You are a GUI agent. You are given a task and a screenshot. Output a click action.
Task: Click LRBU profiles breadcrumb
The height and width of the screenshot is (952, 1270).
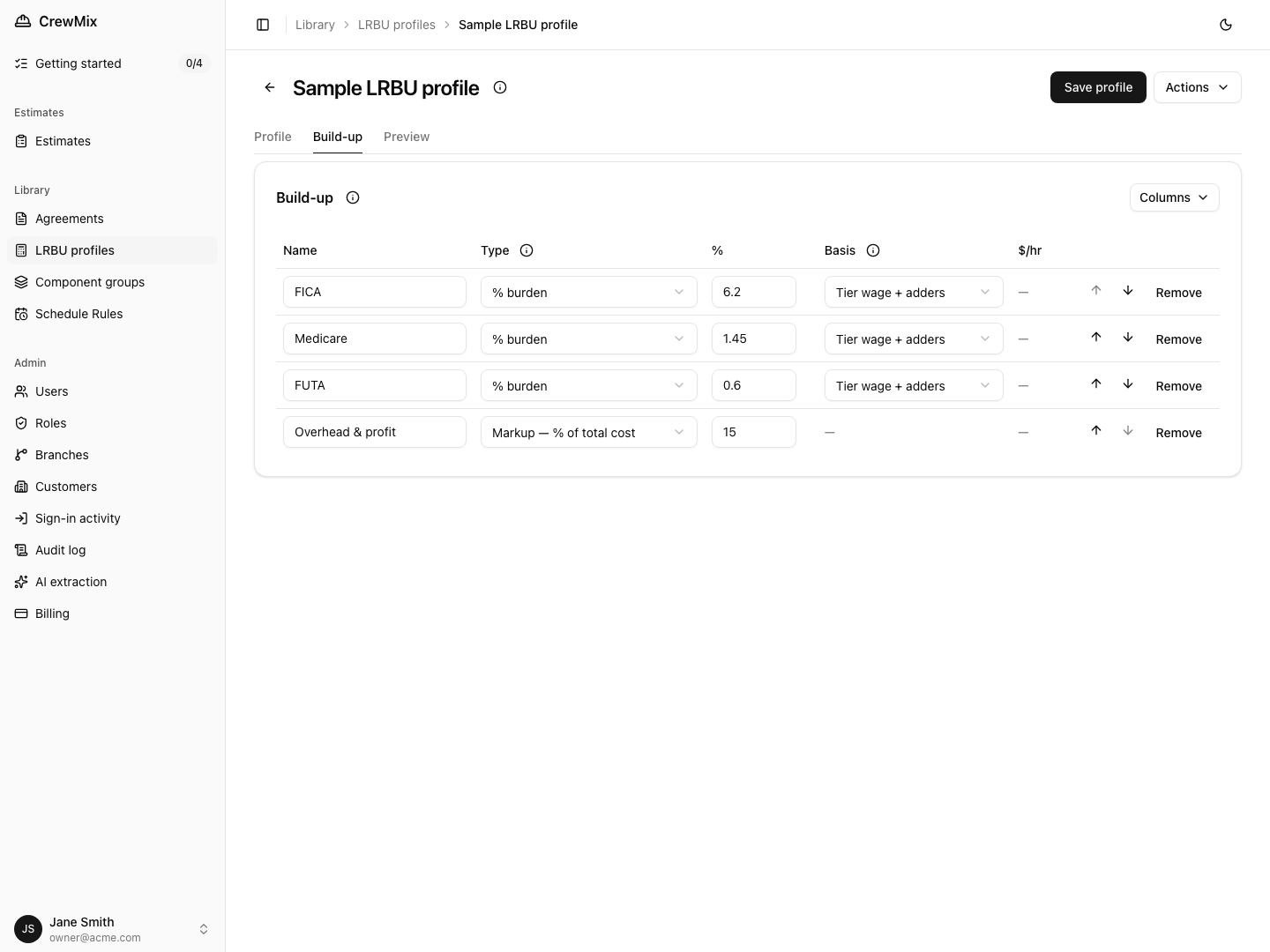(x=397, y=25)
